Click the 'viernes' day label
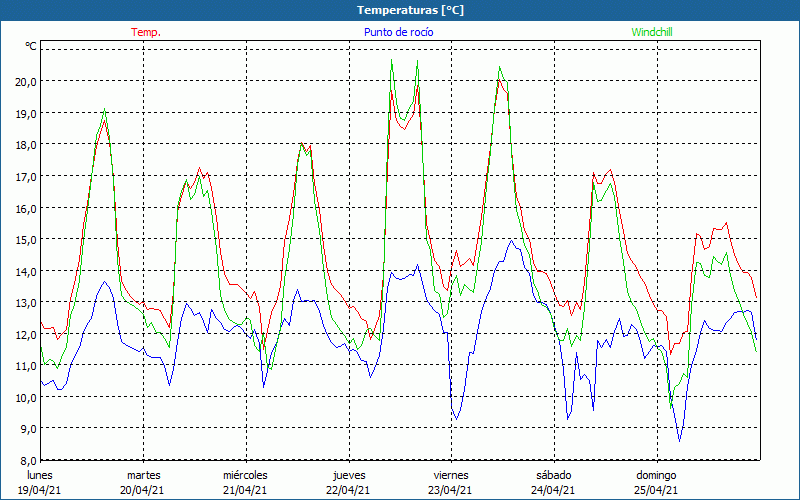 (x=451, y=475)
